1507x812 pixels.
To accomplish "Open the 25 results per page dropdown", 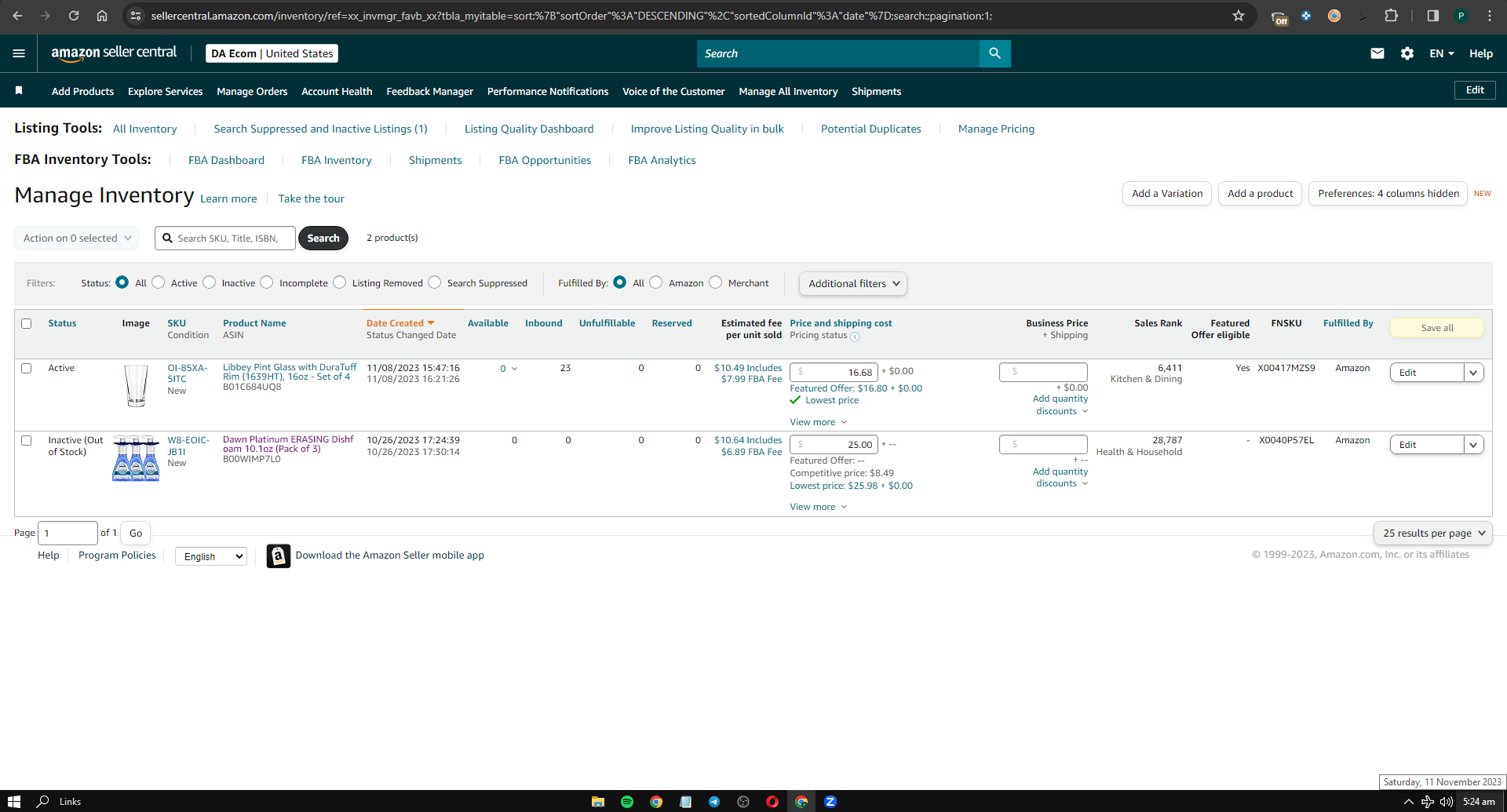I will [1433, 533].
